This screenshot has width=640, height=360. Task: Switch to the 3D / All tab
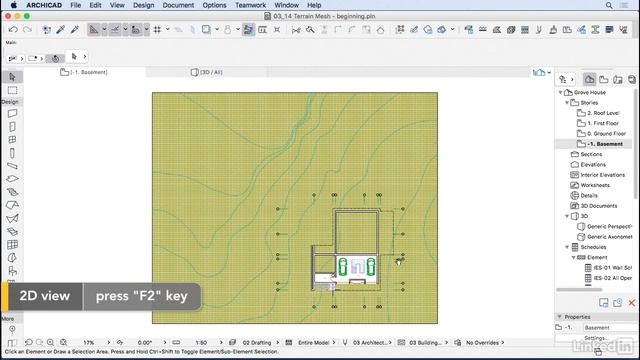207,72
